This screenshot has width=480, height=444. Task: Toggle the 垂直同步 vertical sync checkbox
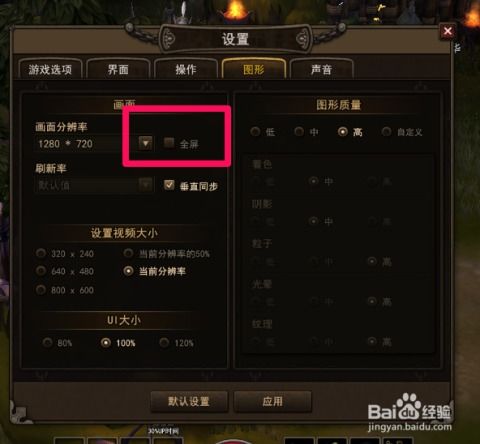pos(169,185)
